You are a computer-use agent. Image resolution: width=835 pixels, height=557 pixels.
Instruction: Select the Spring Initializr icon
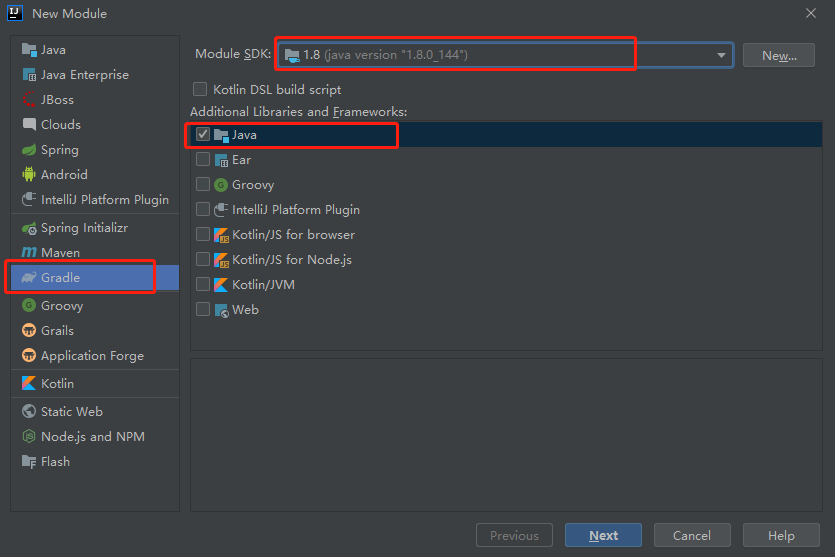(x=29, y=228)
